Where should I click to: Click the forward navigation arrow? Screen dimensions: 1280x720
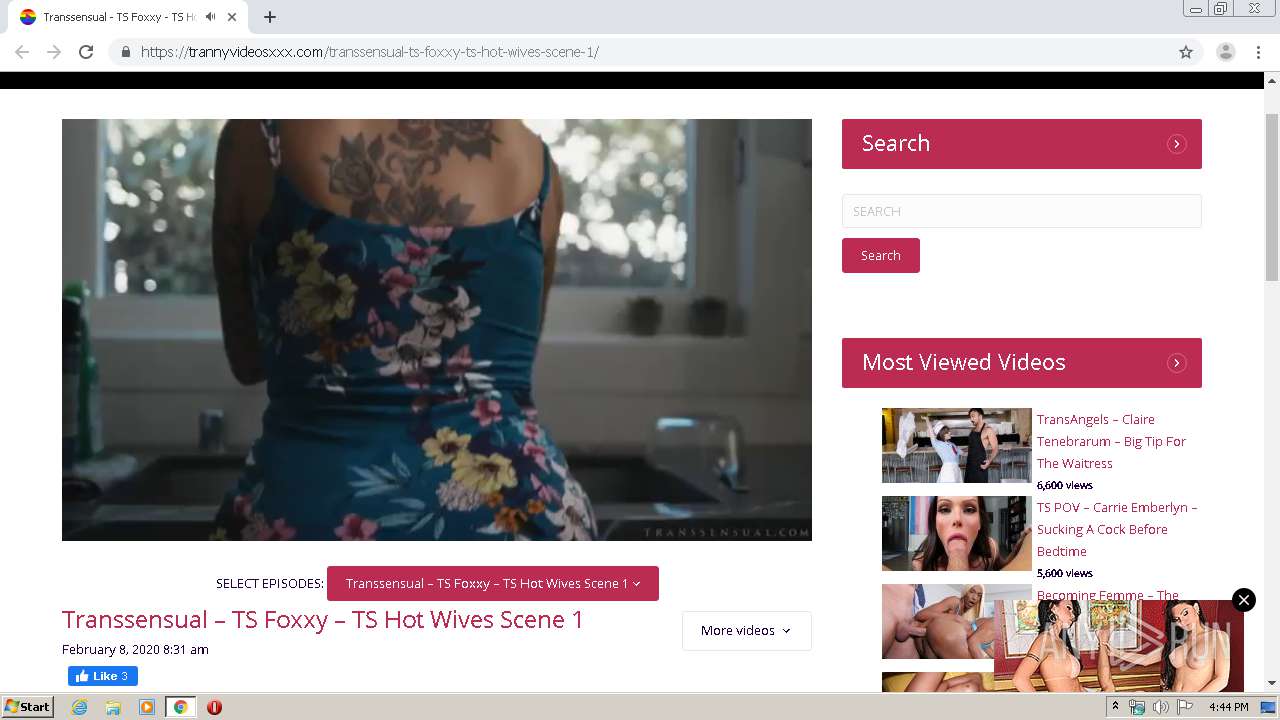pyautogui.click(x=54, y=52)
